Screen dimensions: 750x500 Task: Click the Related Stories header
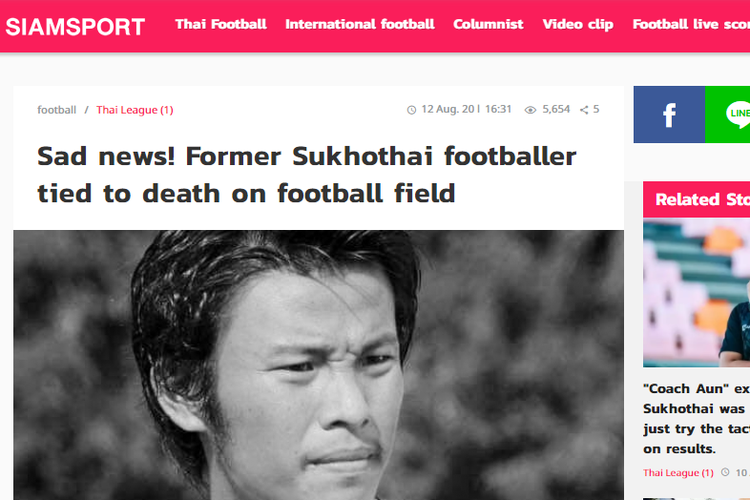[696, 200]
